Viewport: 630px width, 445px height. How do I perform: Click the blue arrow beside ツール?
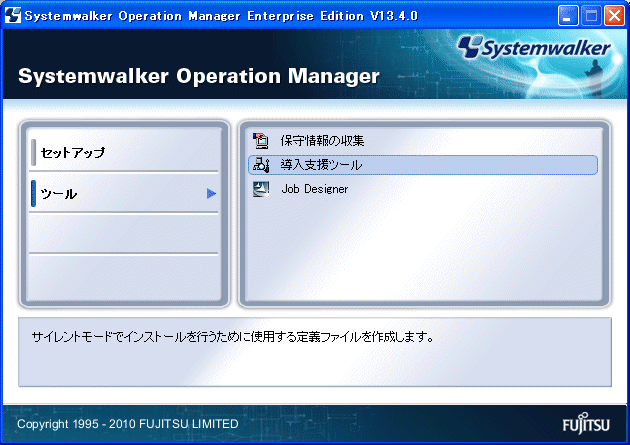[211, 194]
